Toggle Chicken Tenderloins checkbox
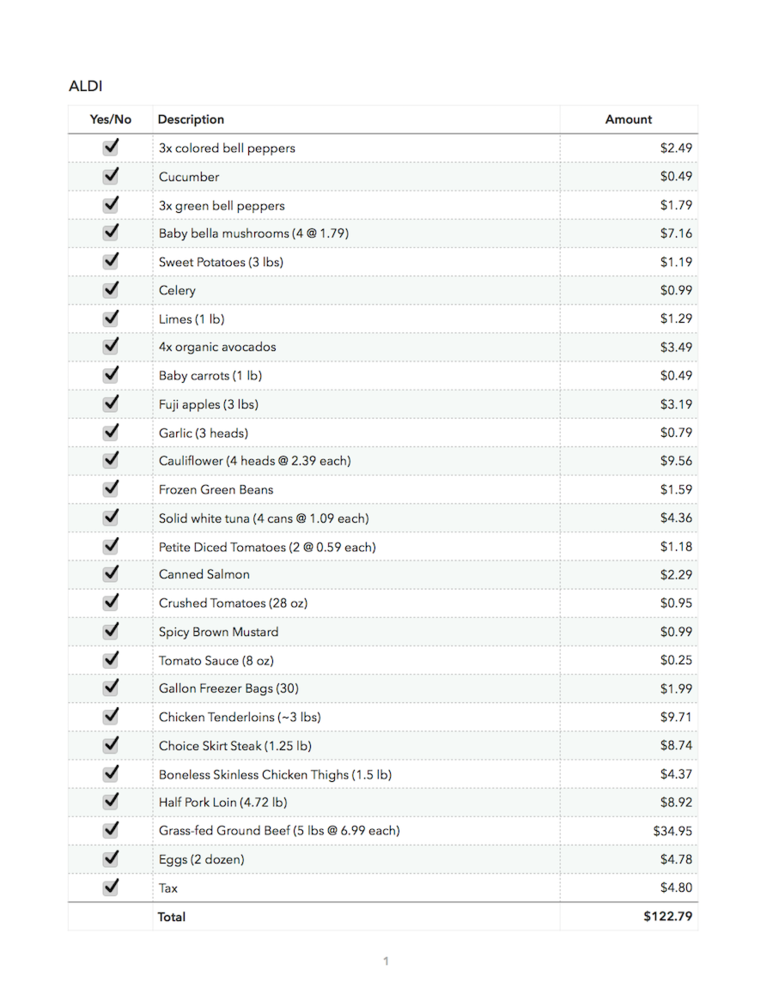This screenshot has height=1000, width=773. pyautogui.click(x=111, y=716)
